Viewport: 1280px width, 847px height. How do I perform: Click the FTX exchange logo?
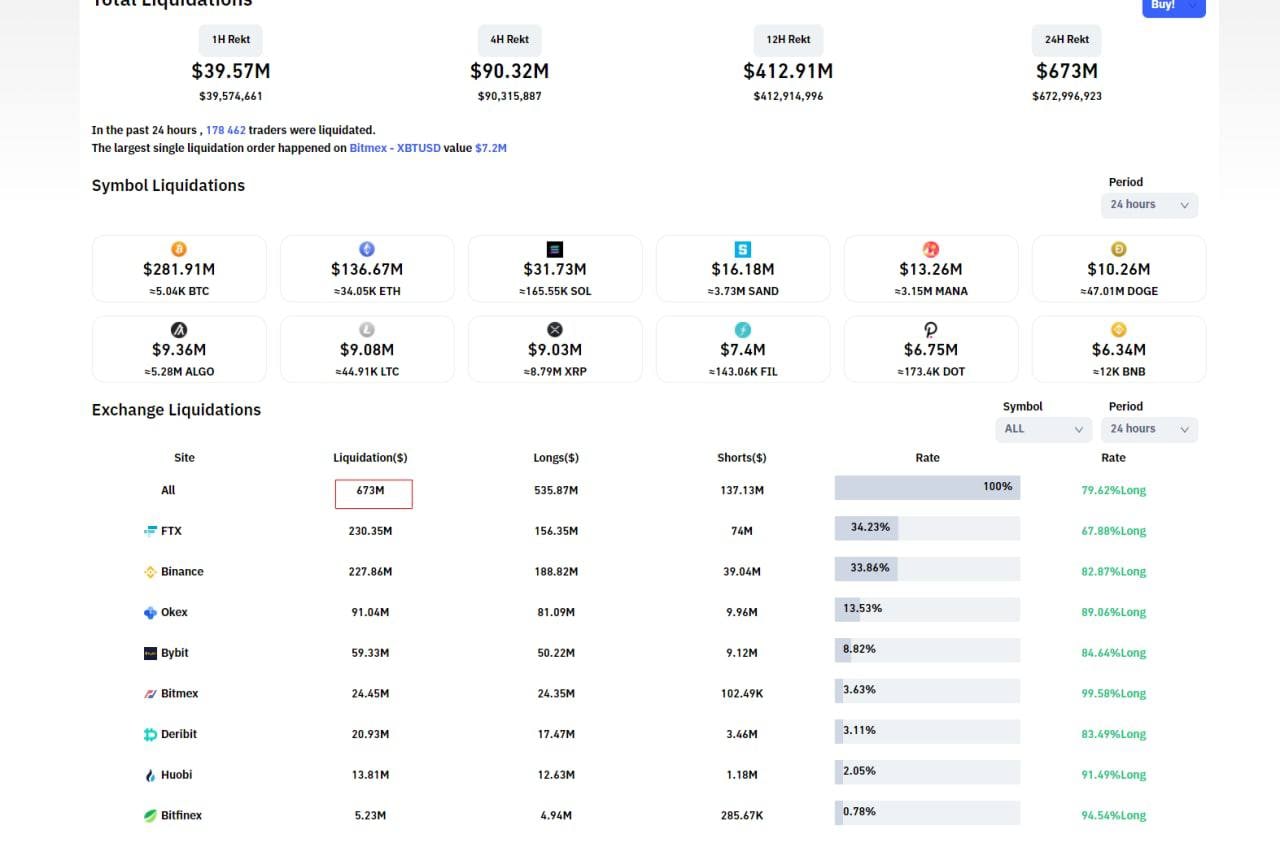151,531
